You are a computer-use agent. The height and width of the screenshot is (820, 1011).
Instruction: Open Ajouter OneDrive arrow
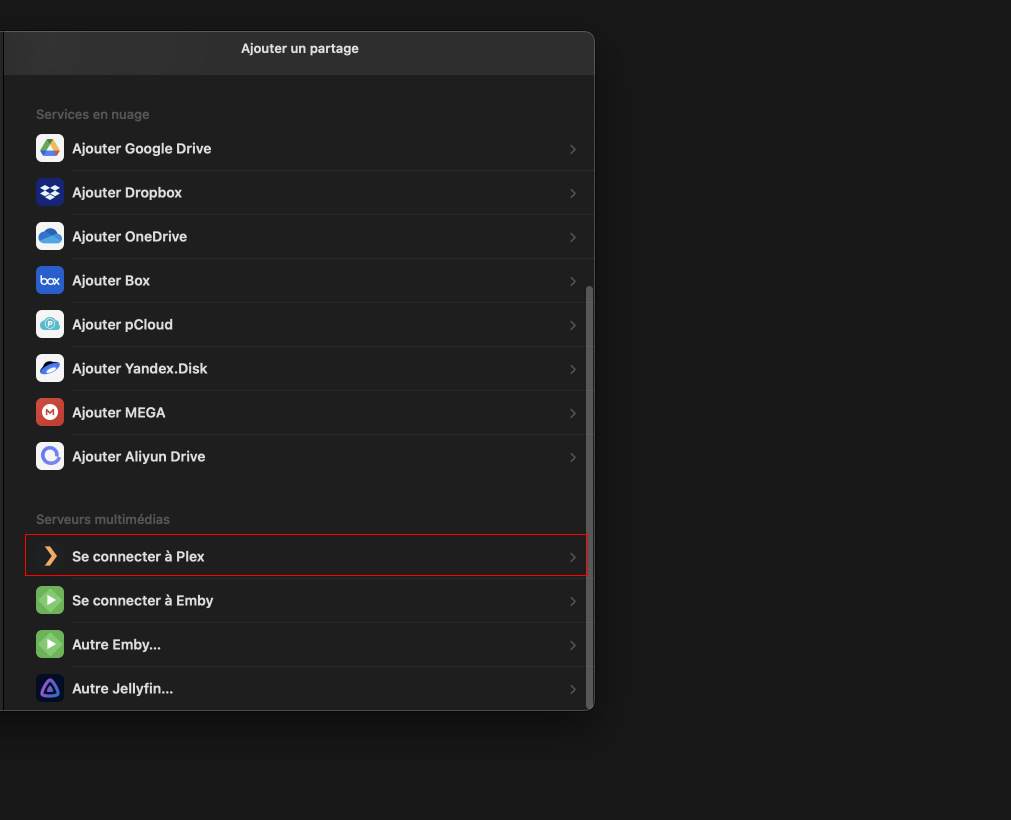(x=573, y=237)
